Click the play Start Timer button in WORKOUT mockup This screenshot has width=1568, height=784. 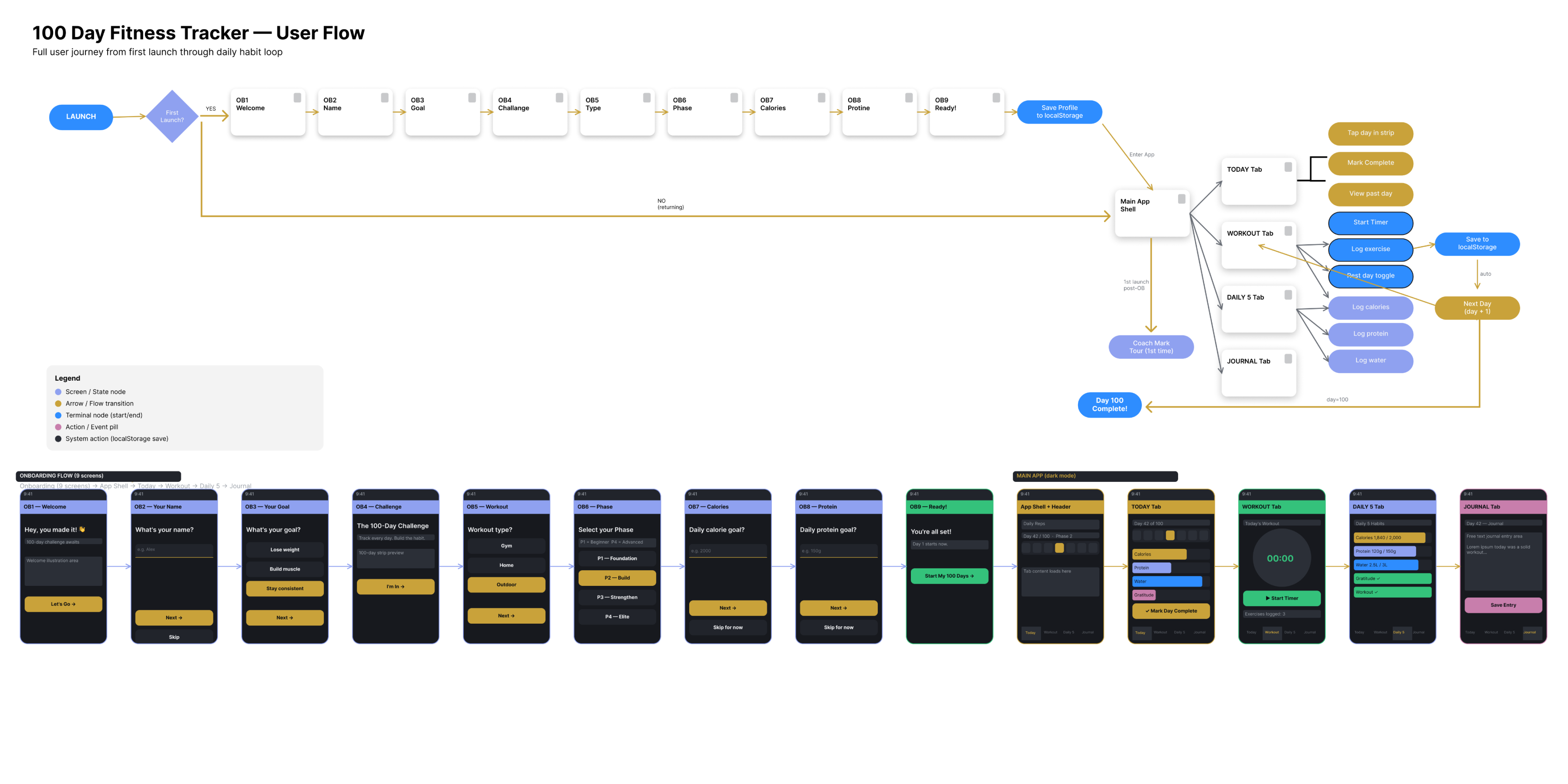coord(1282,598)
